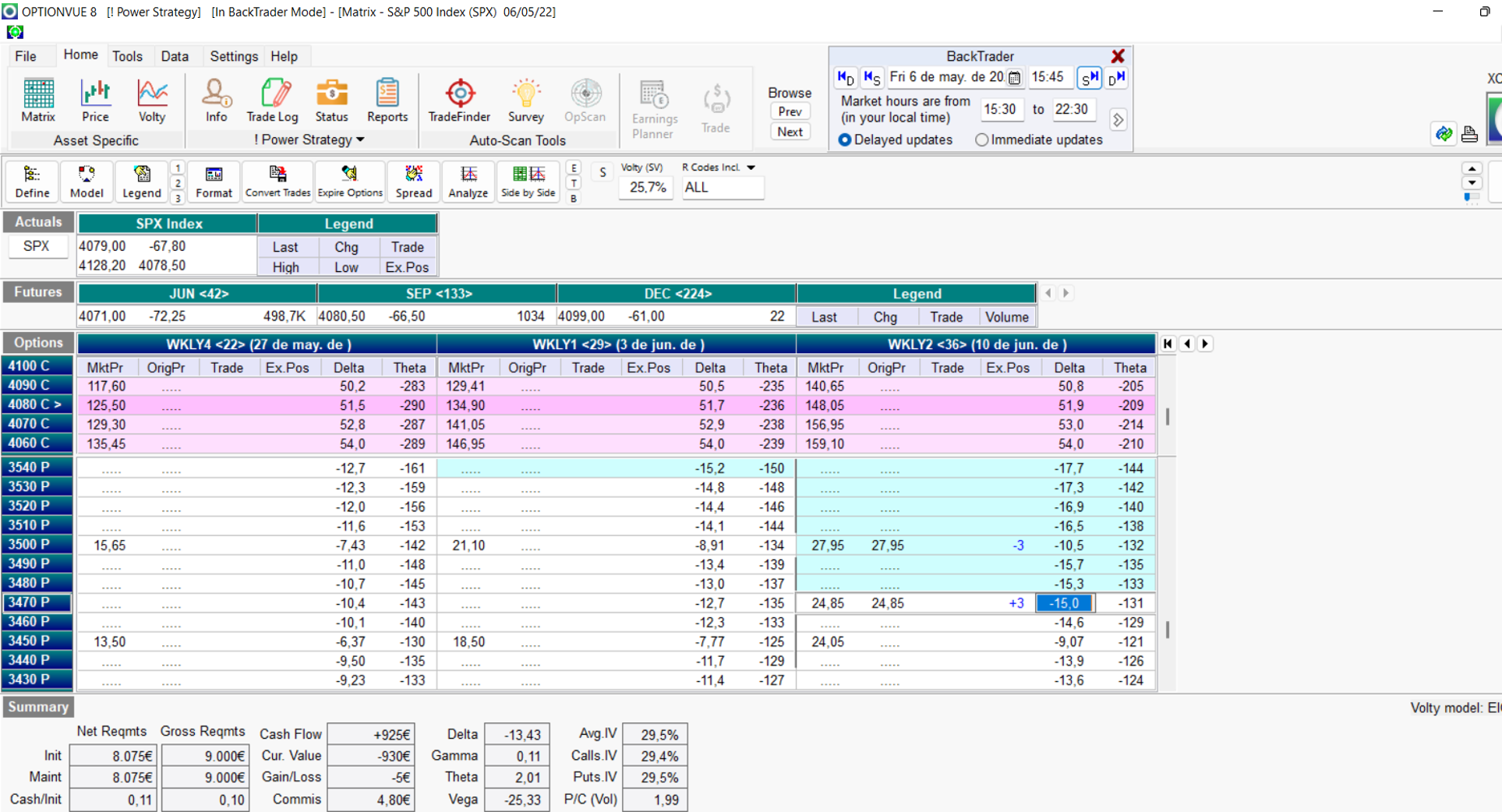Image resolution: width=1502 pixels, height=812 pixels.
Task: Click the toolbar scroll up arrow
Action: coord(1472,168)
